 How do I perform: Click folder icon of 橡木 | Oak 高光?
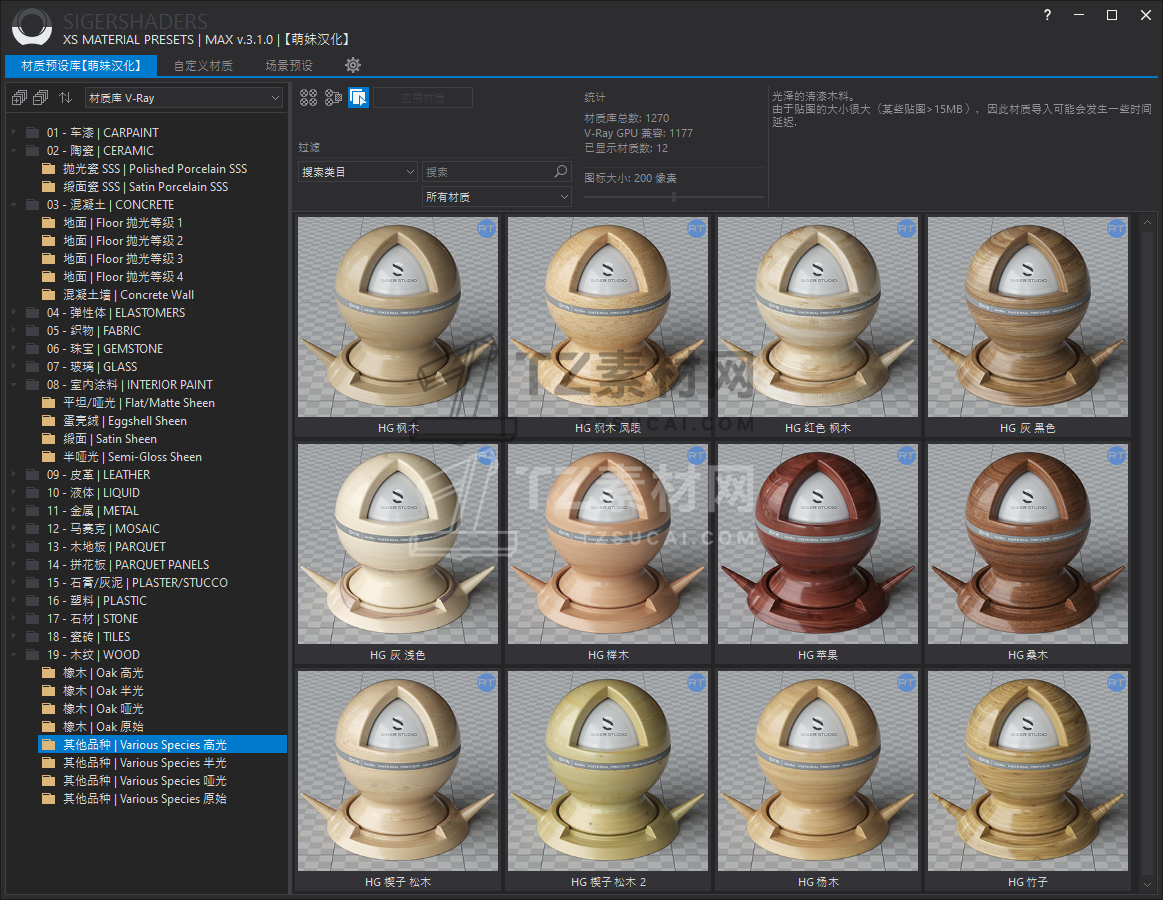49,673
